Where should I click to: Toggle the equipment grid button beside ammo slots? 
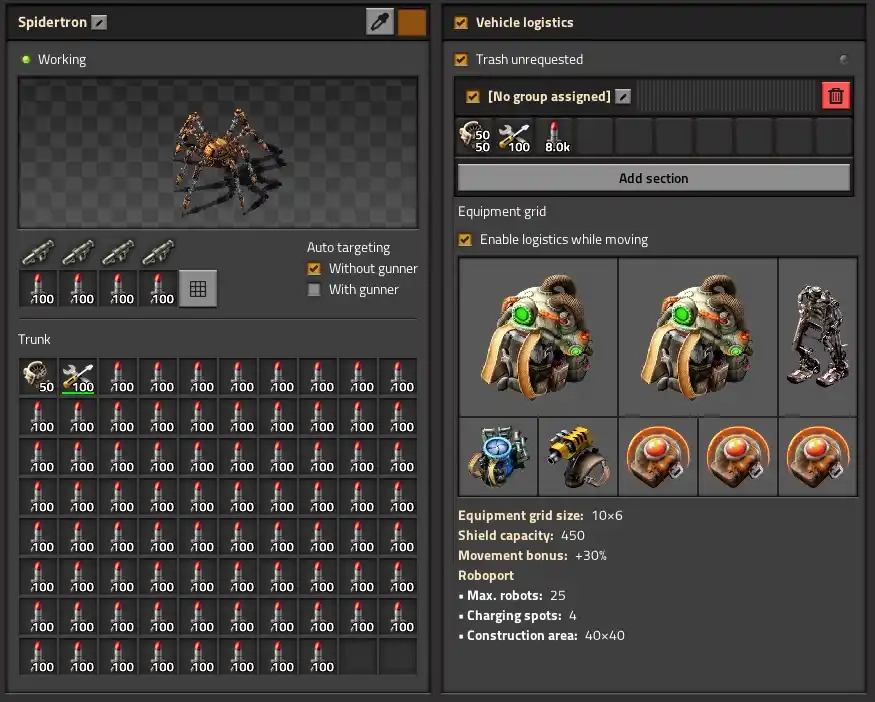(x=198, y=289)
